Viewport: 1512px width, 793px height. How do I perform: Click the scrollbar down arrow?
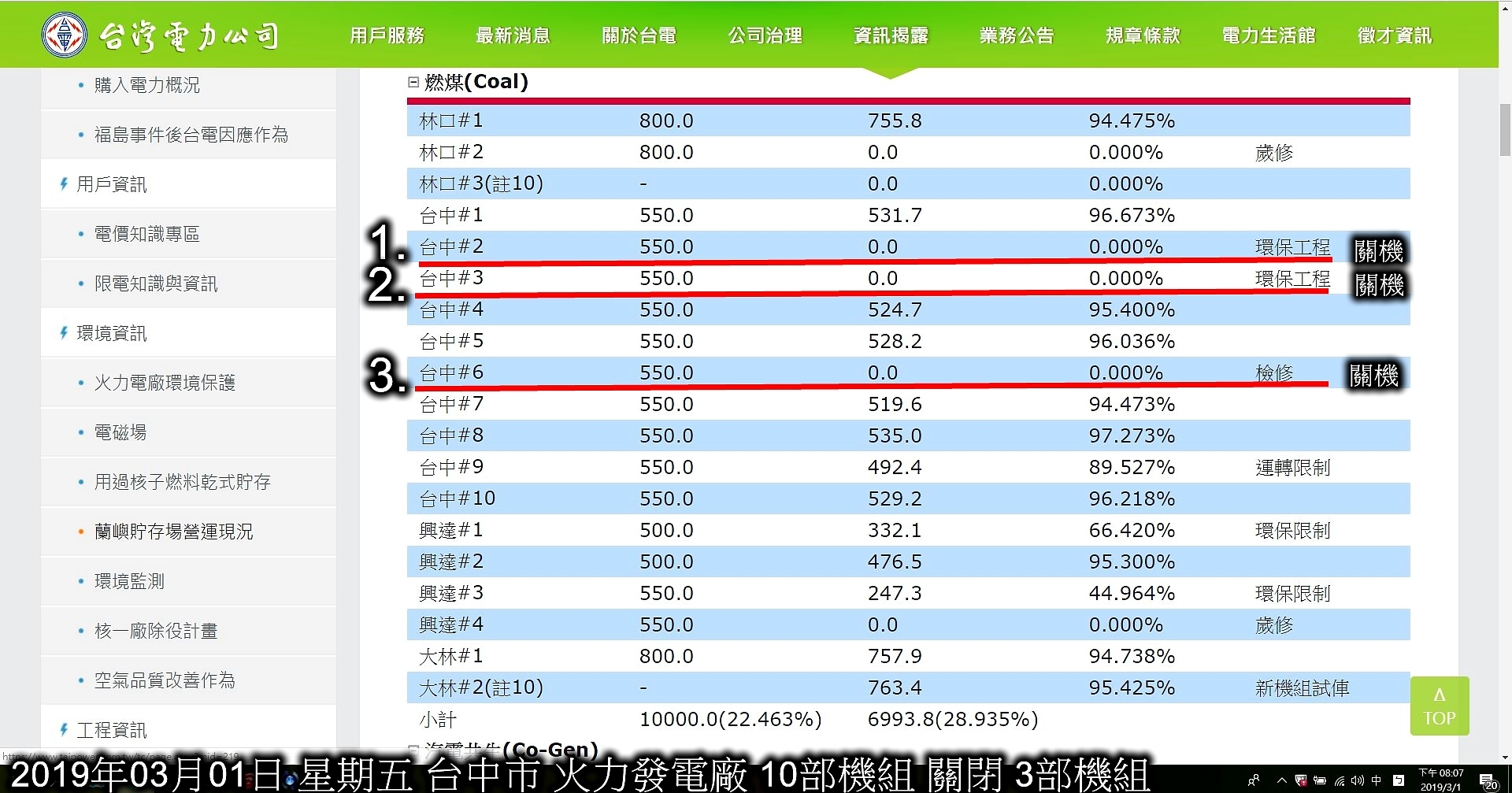[1505, 758]
